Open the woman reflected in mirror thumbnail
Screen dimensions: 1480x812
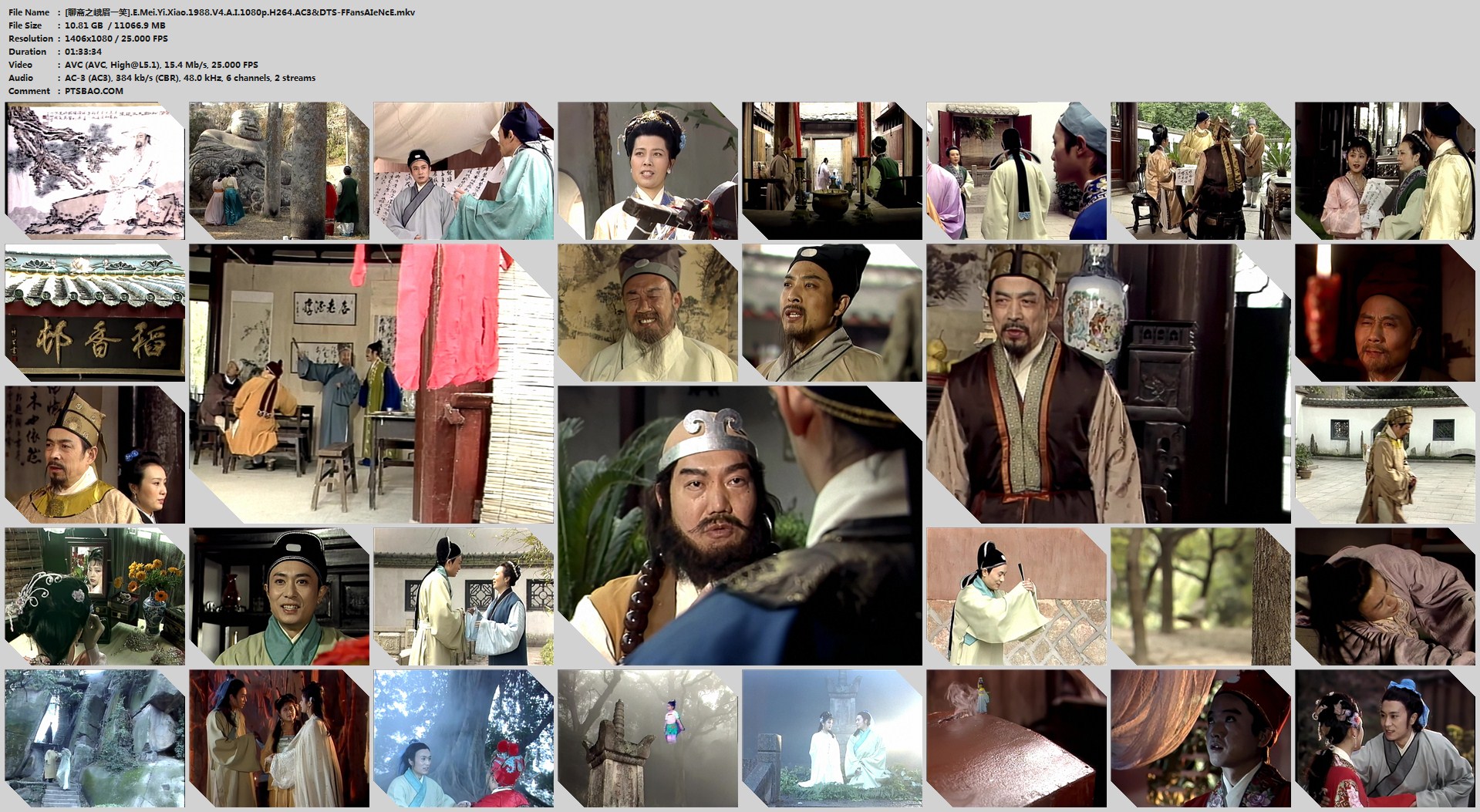tap(95, 596)
